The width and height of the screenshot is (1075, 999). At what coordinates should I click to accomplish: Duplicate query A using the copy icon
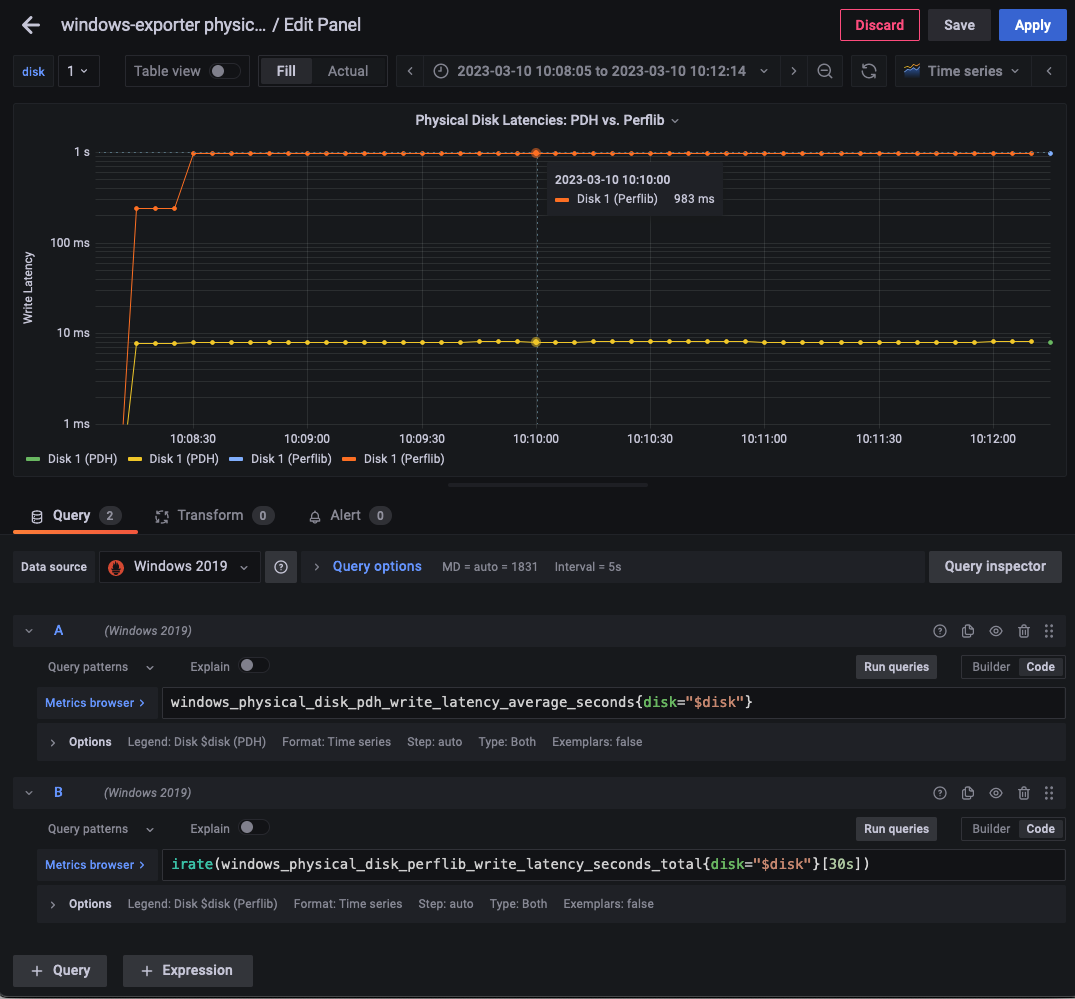967,631
